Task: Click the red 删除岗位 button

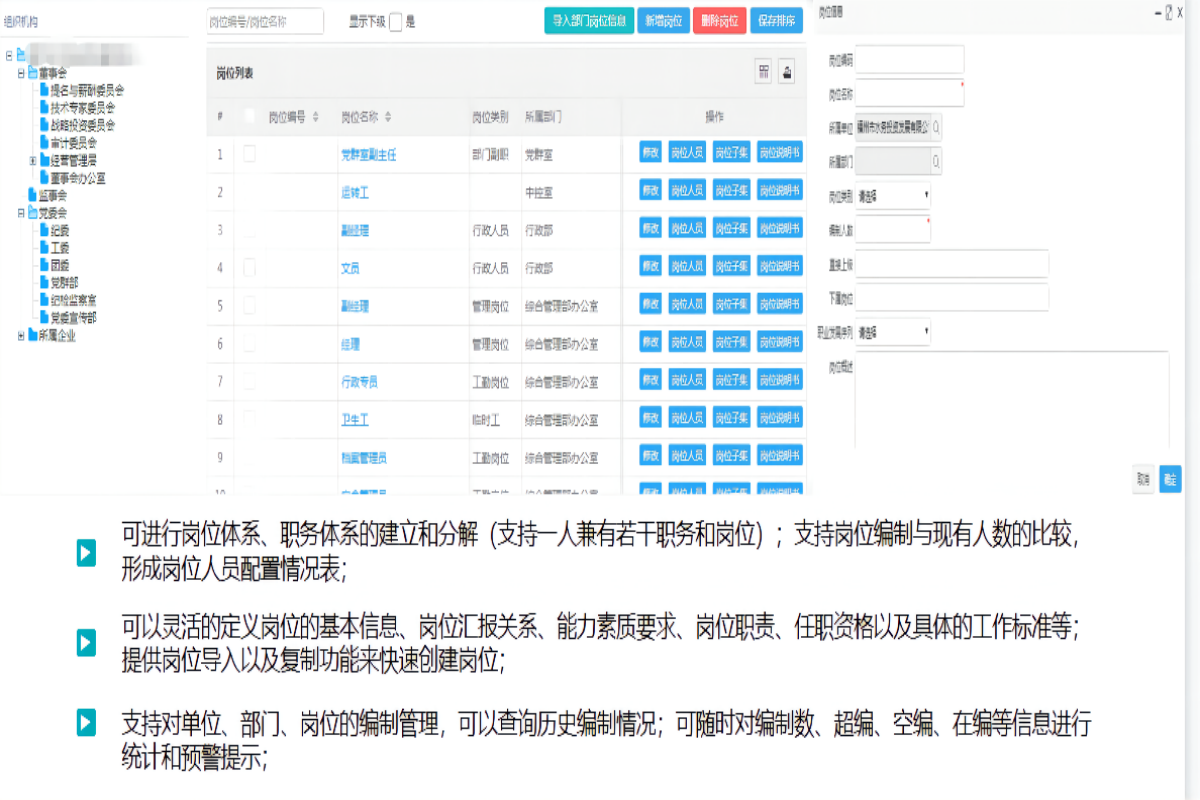Action: (719, 21)
